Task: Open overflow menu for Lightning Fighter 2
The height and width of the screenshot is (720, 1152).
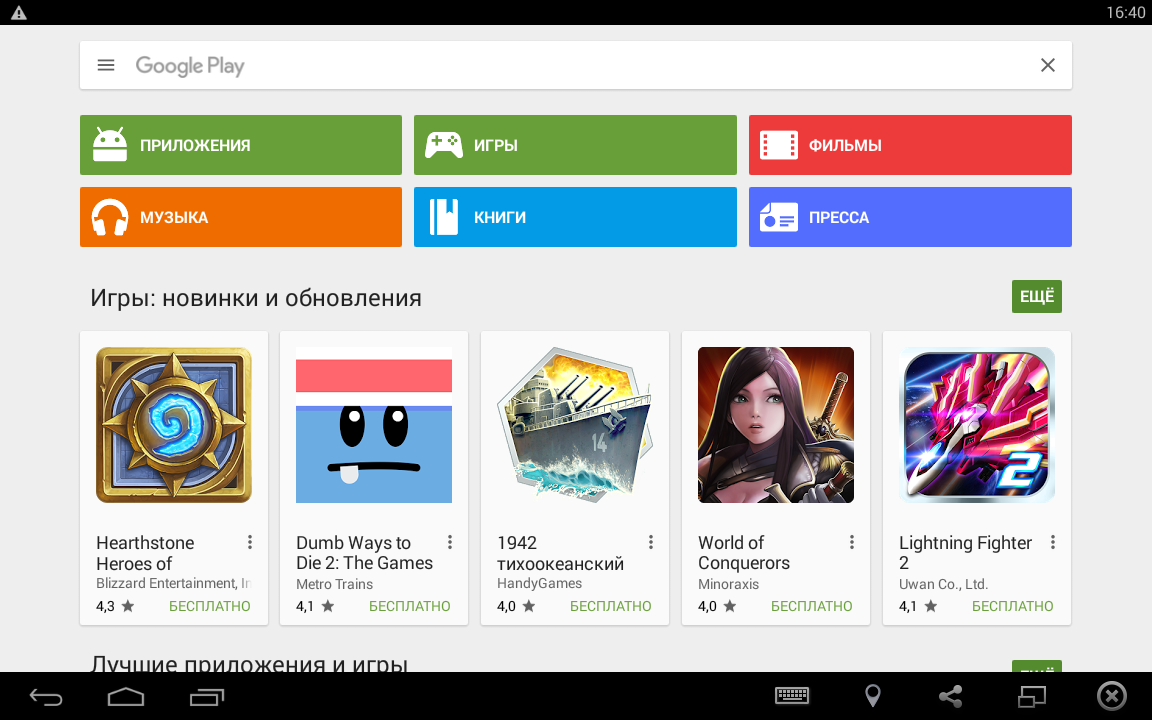Action: coord(1053,542)
